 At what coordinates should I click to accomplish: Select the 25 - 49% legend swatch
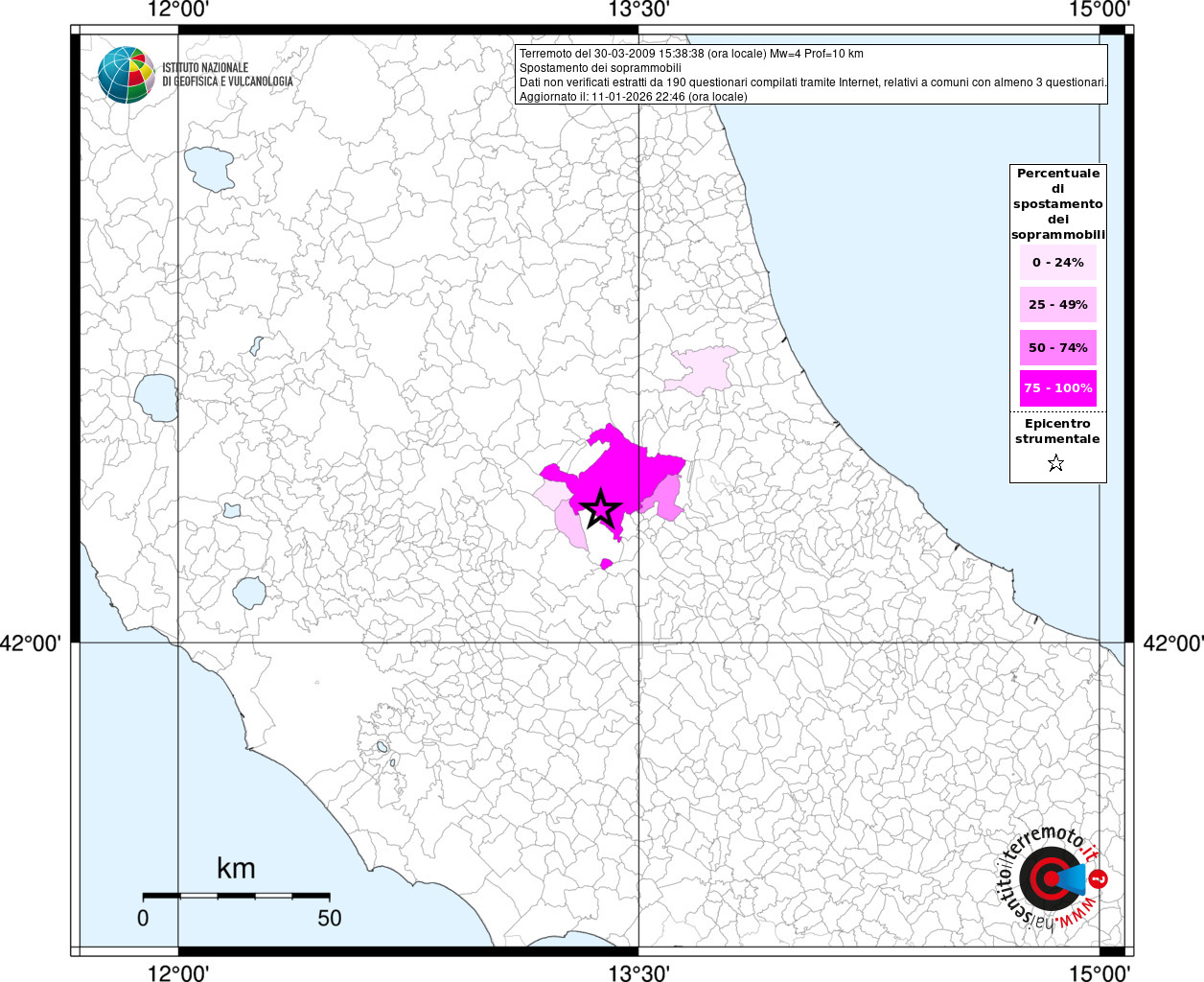click(x=1058, y=304)
